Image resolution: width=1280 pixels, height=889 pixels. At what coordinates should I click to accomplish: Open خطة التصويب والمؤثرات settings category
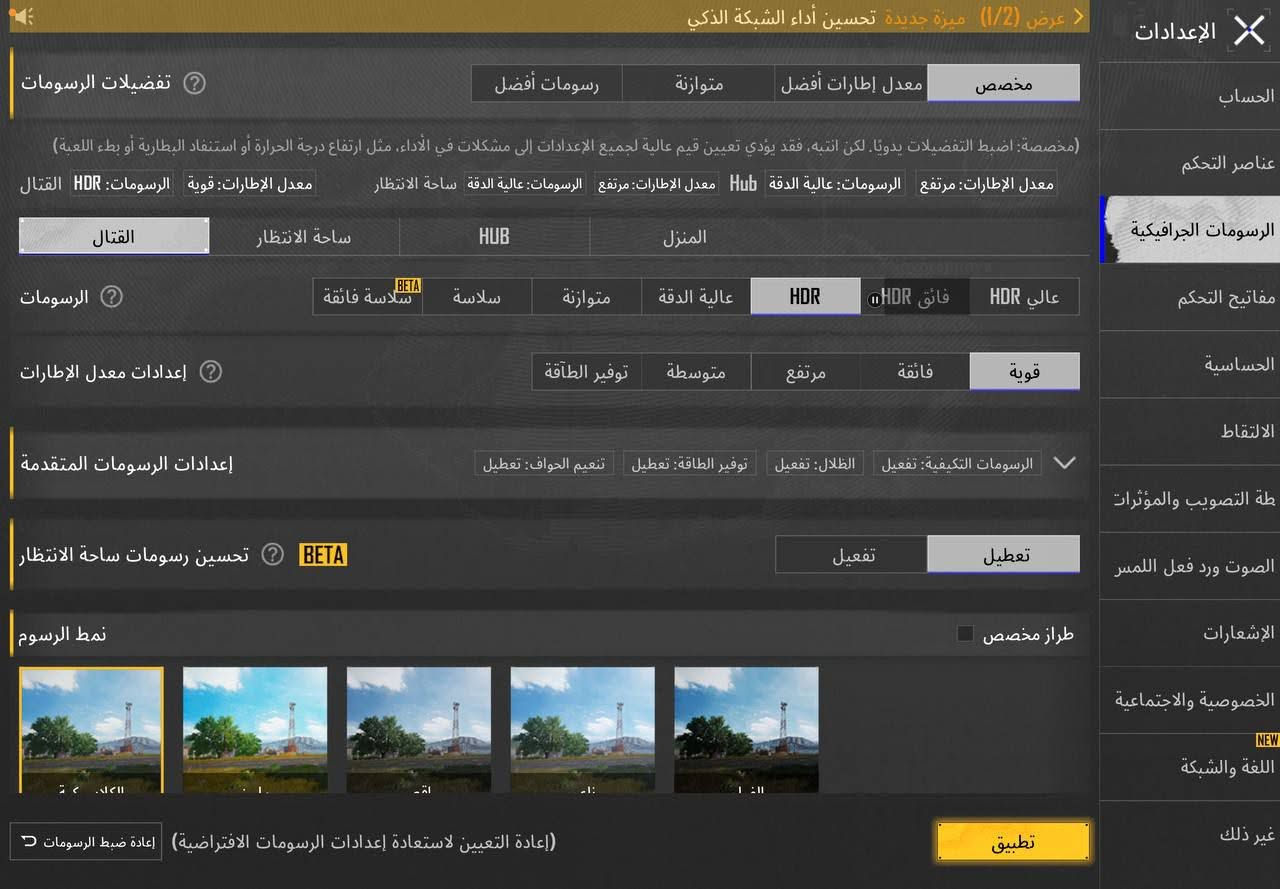click(1190, 498)
